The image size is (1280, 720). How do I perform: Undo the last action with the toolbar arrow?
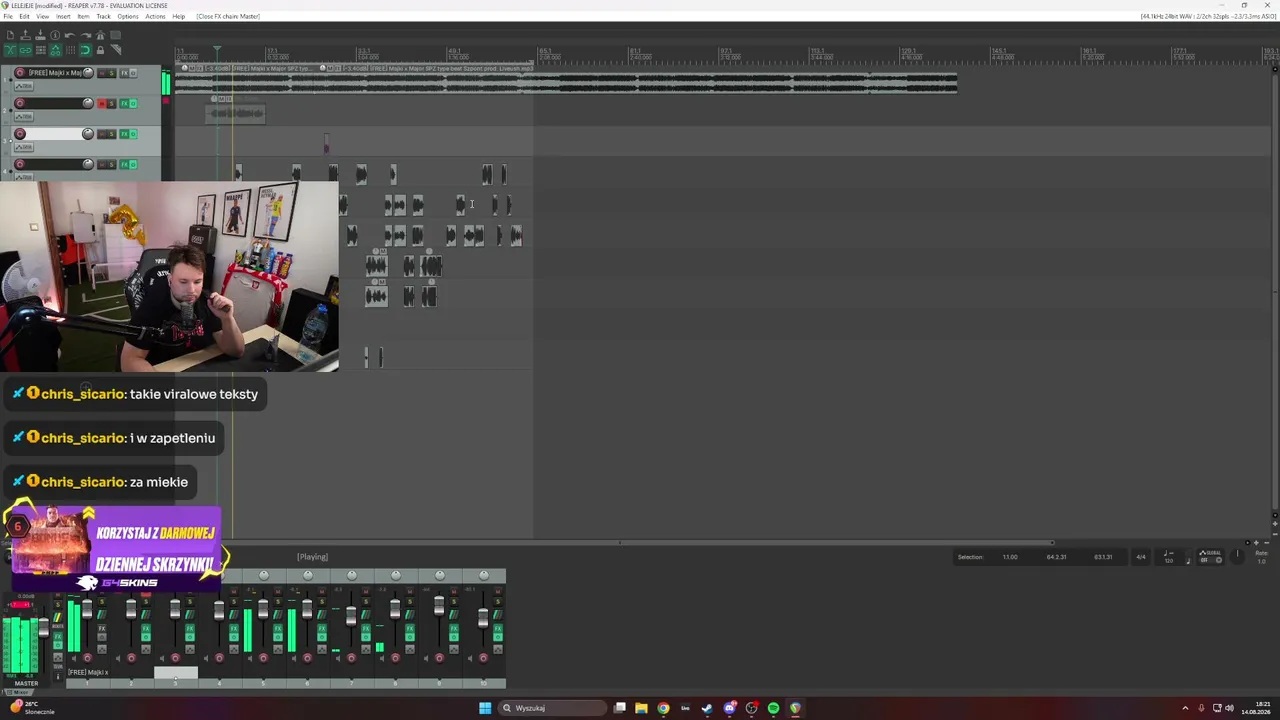point(70,36)
